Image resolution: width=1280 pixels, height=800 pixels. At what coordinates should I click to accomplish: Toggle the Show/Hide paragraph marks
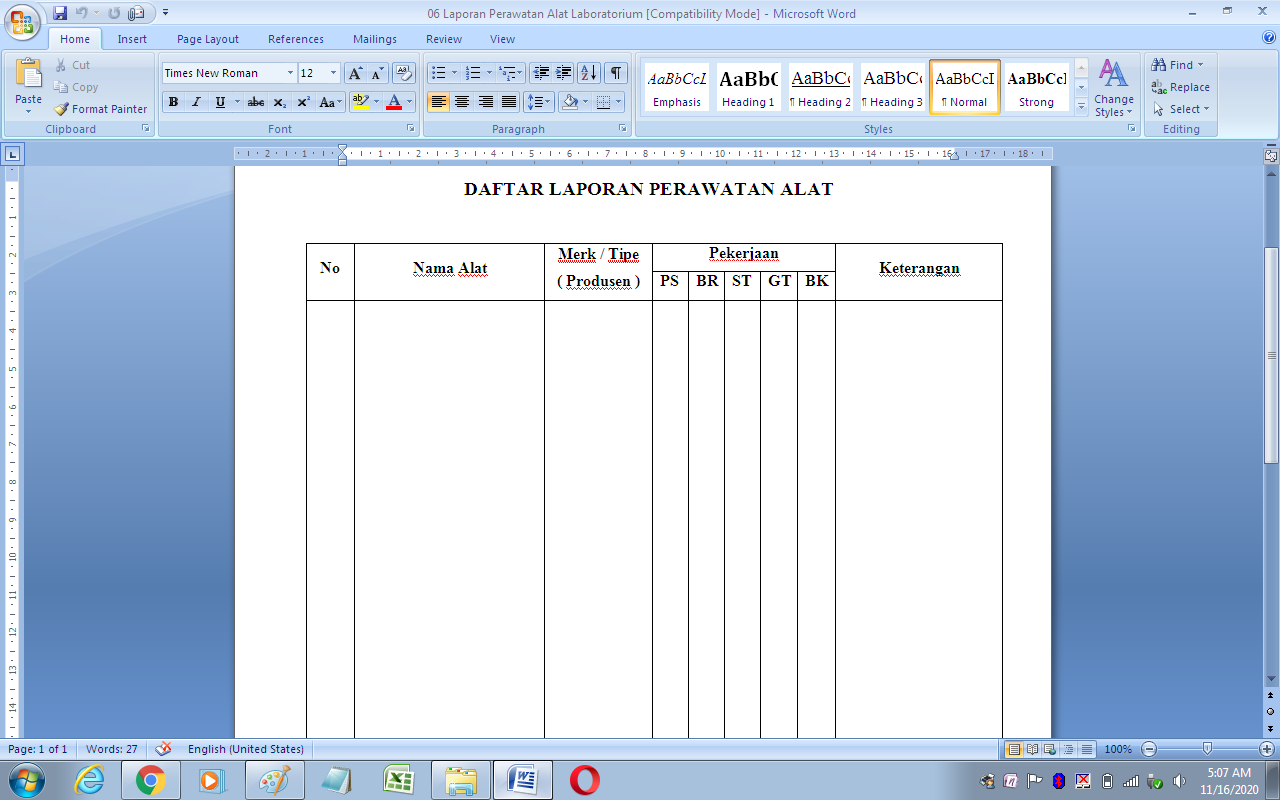[618, 71]
